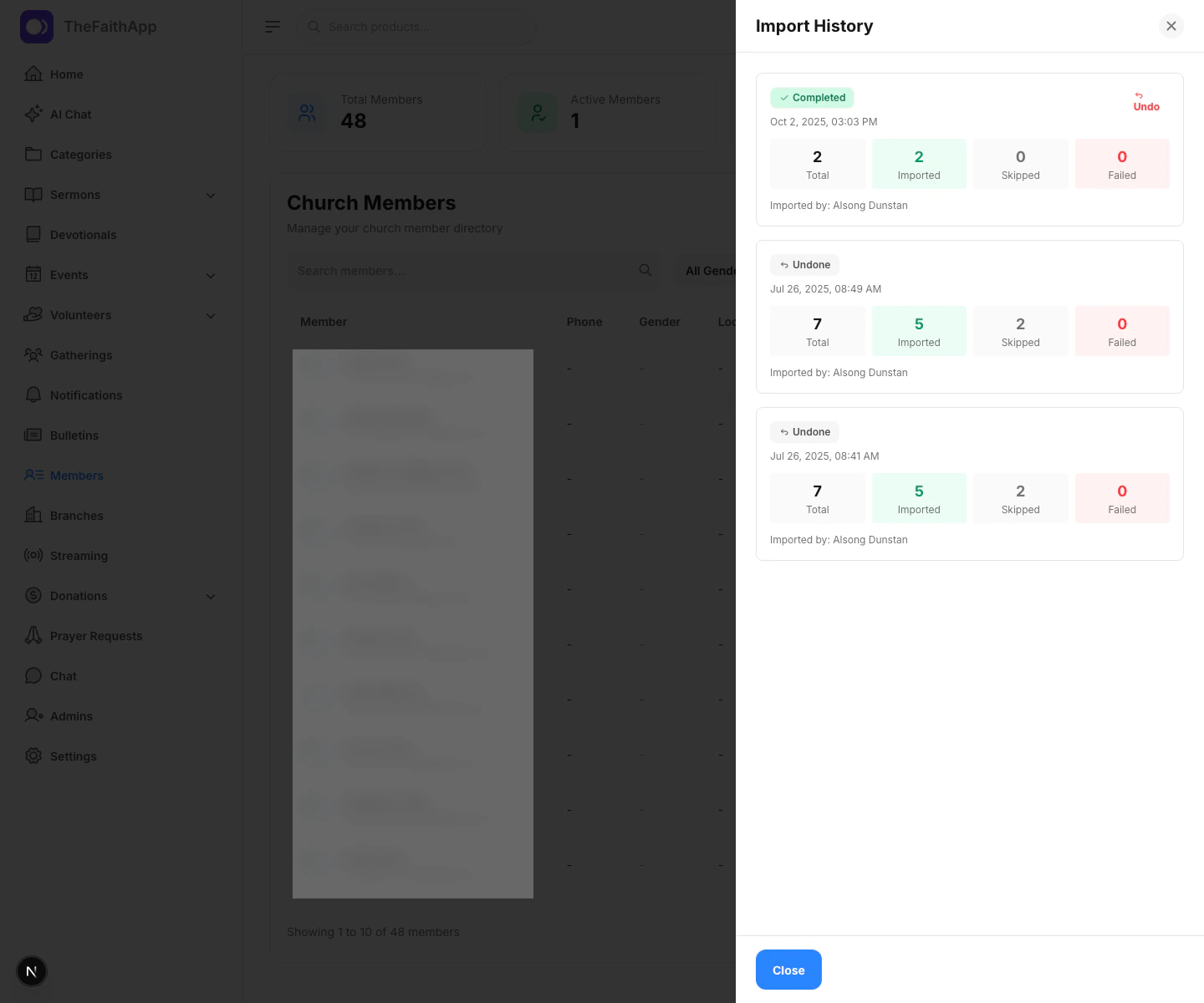1204x1003 pixels.
Task: Click Failed tile in 08:41 AM import
Action: (x=1122, y=498)
